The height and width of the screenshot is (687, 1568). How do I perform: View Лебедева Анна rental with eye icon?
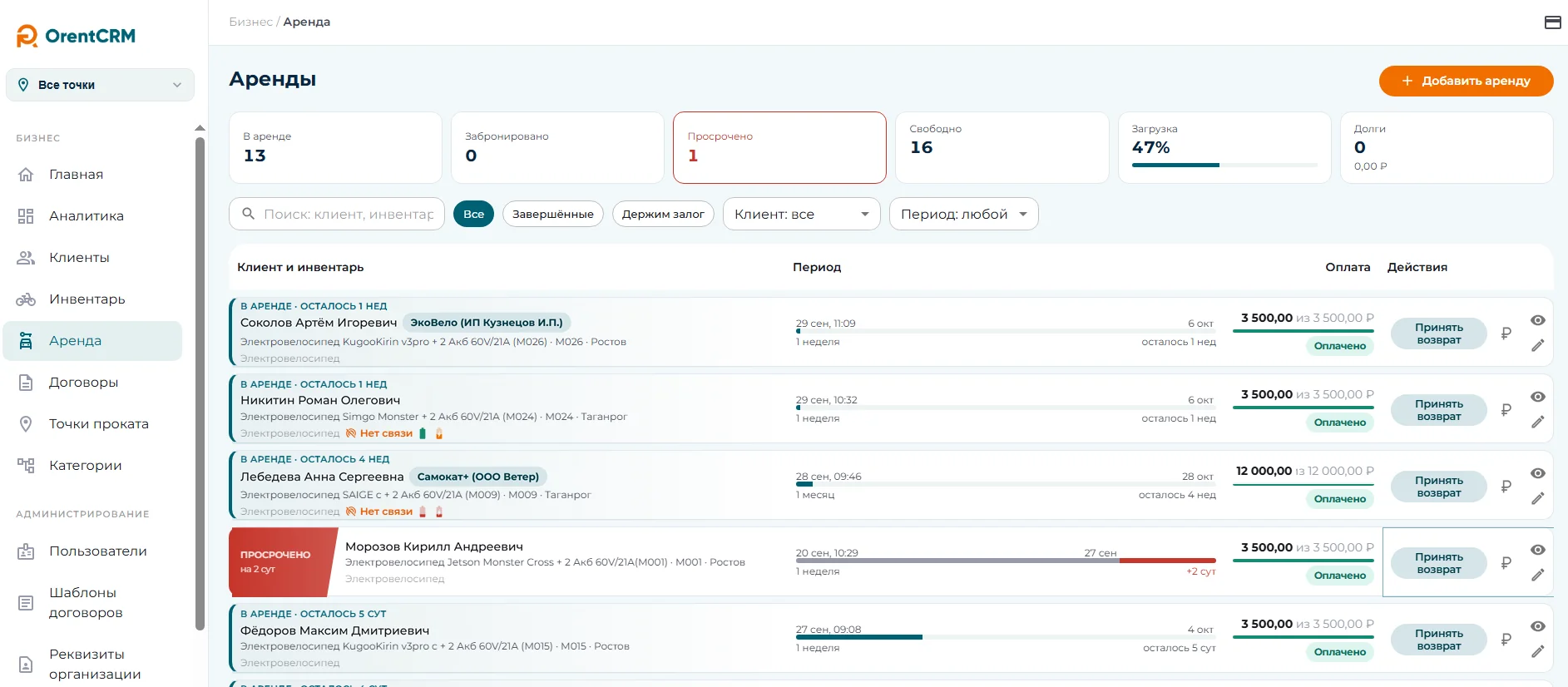click(x=1538, y=473)
